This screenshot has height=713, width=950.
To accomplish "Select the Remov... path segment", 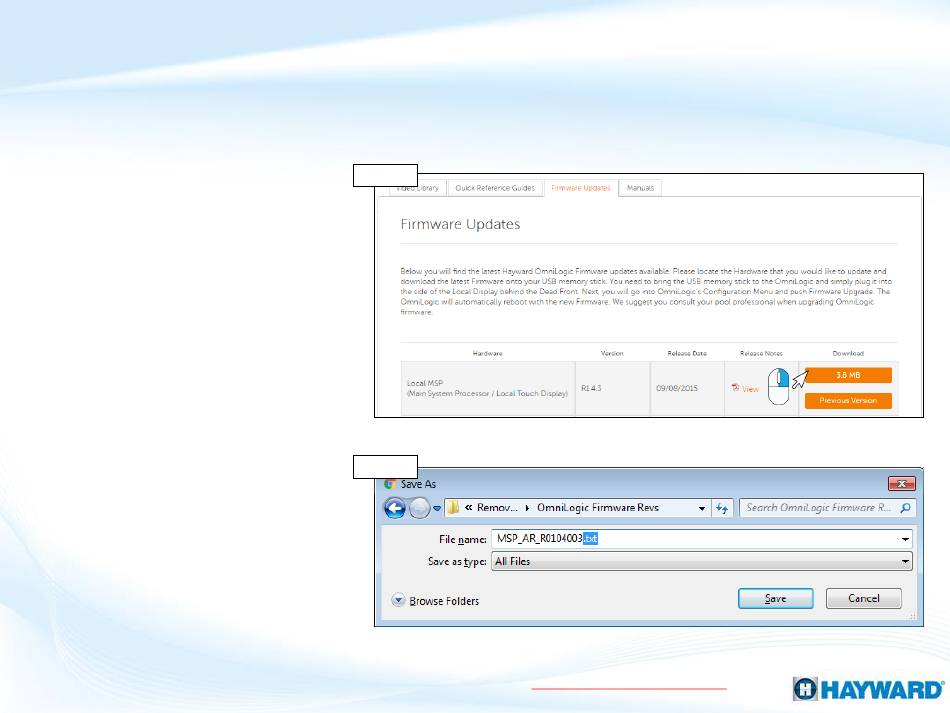I will [497, 508].
